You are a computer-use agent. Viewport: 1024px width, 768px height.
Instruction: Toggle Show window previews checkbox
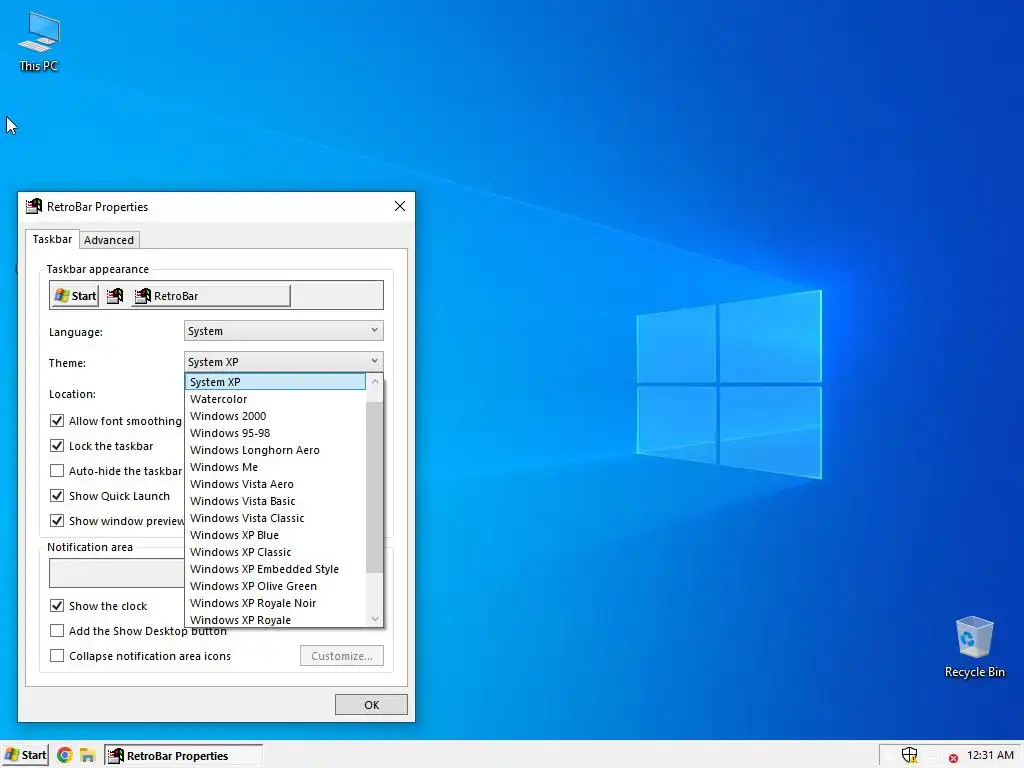(57, 520)
